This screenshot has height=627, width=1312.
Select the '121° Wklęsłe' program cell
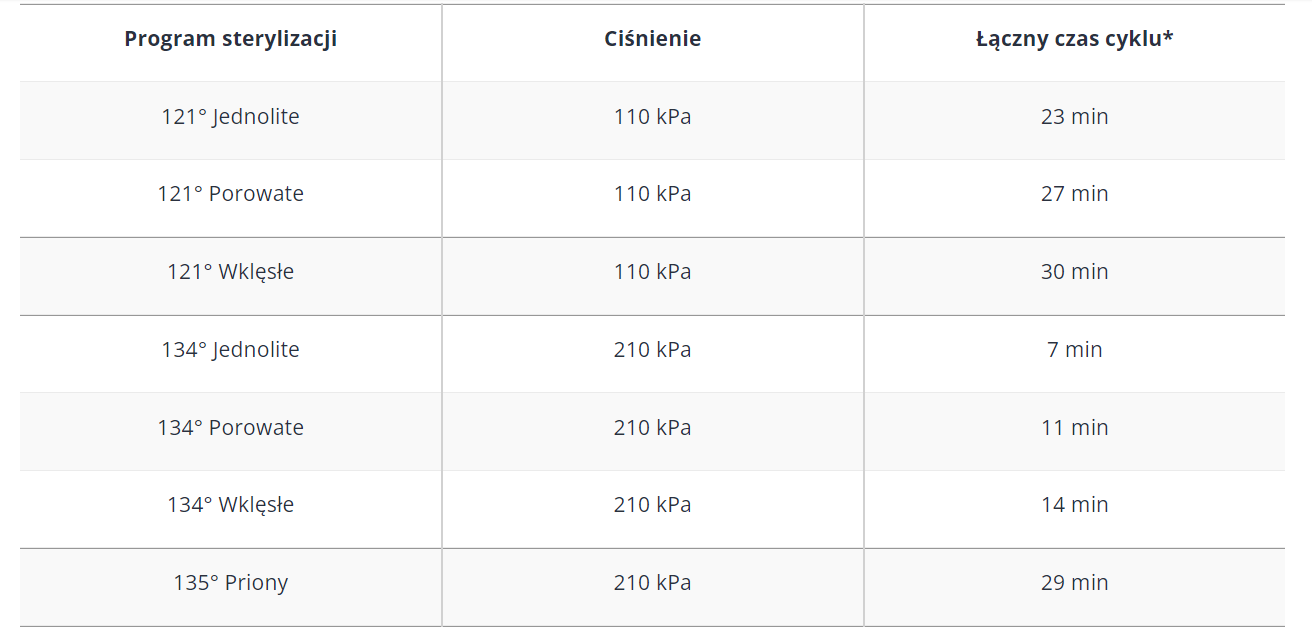coord(230,272)
